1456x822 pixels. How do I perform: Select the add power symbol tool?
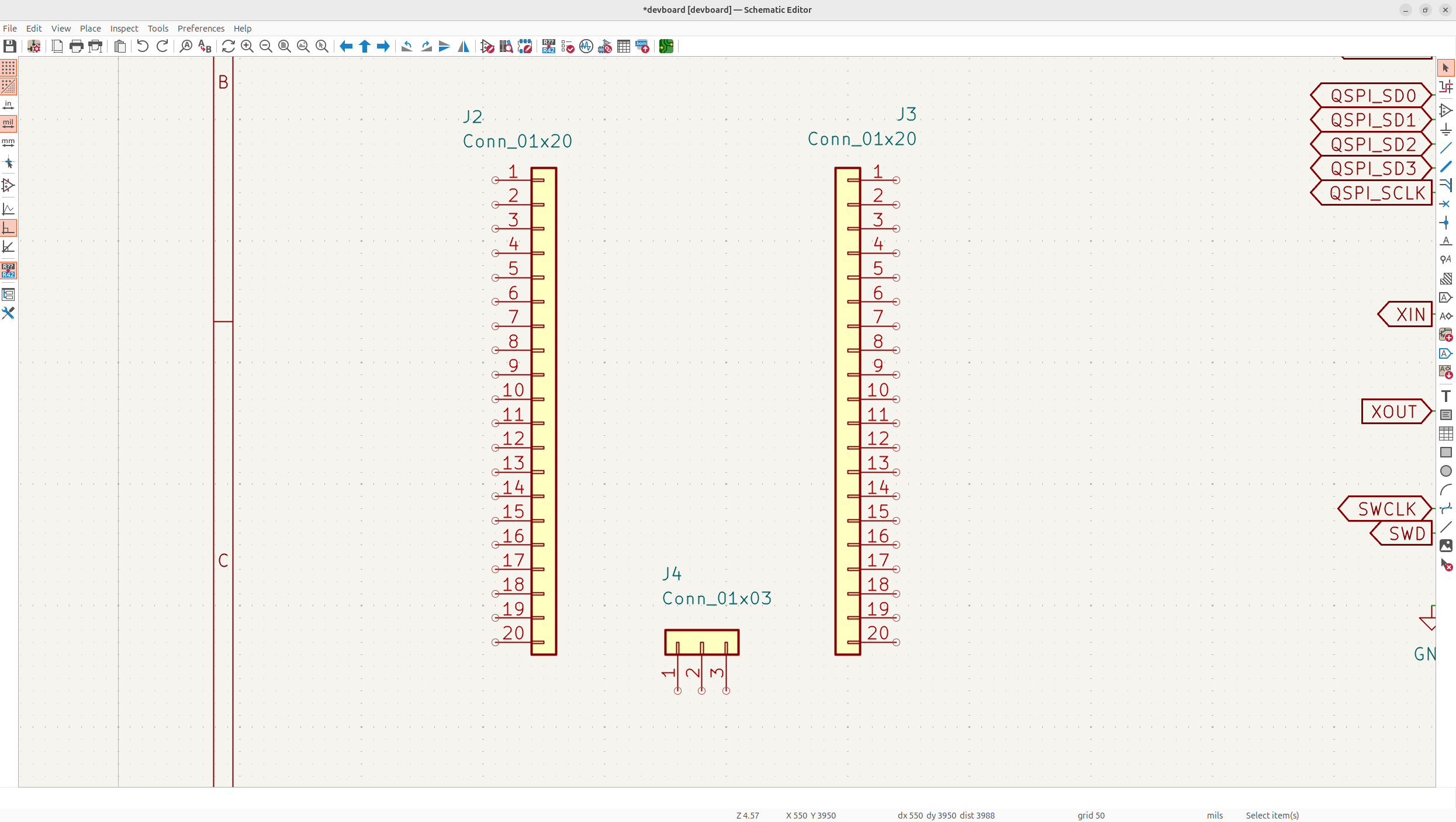(x=1445, y=129)
